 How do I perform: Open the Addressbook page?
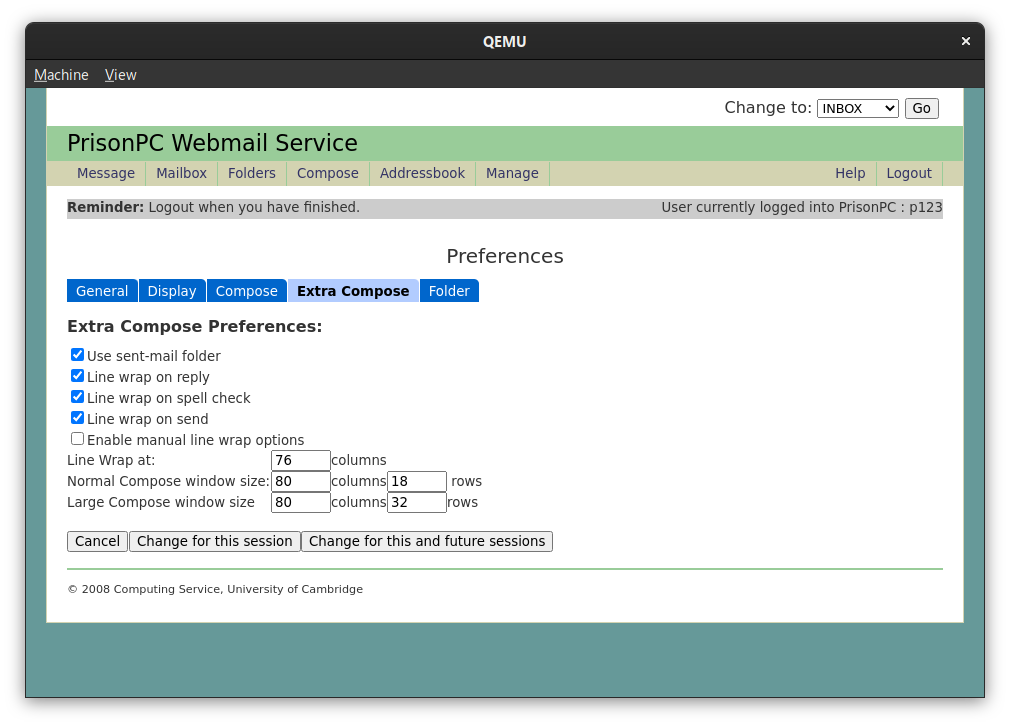pyautogui.click(x=422, y=173)
